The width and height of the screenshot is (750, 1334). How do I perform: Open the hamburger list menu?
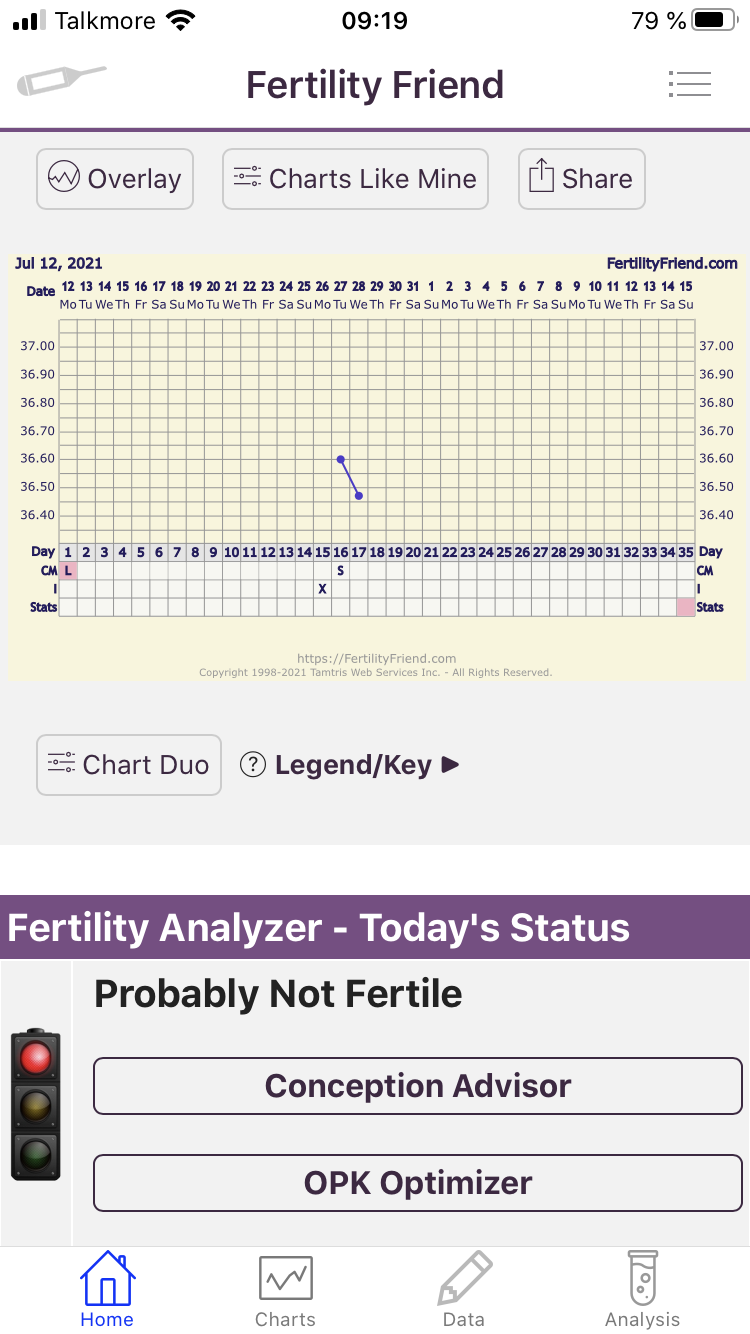[x=689, y=84]
